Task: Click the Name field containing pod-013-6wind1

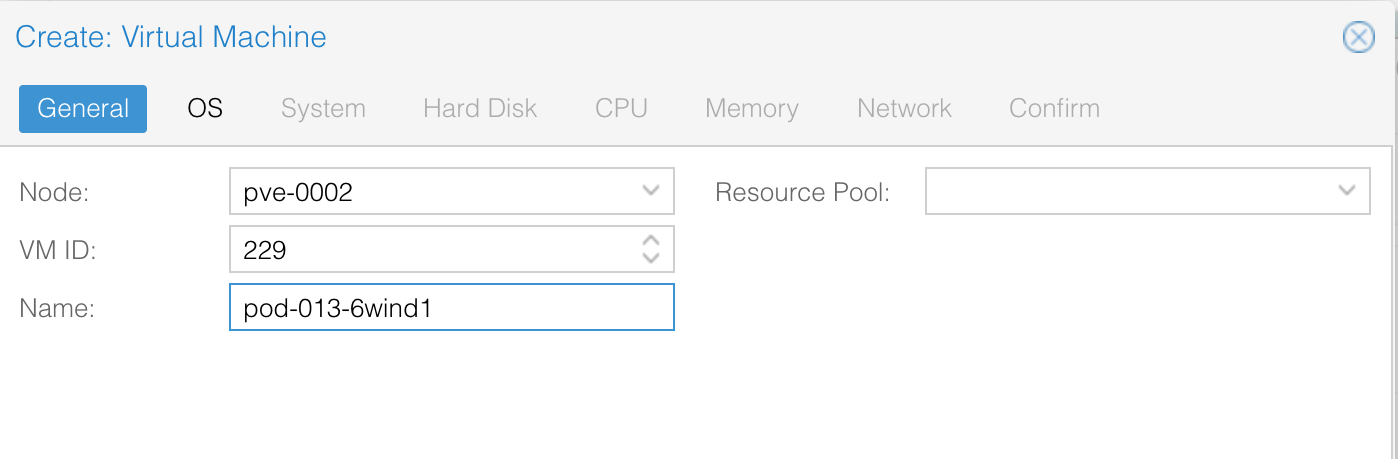Action: [452, 307]
